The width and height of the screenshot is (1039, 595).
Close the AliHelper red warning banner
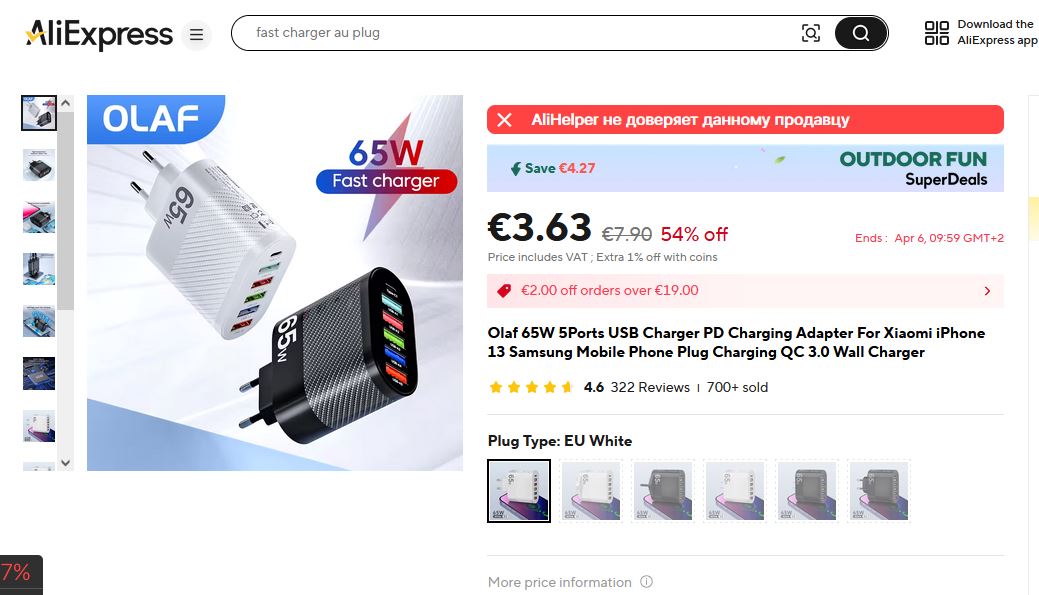504,120
